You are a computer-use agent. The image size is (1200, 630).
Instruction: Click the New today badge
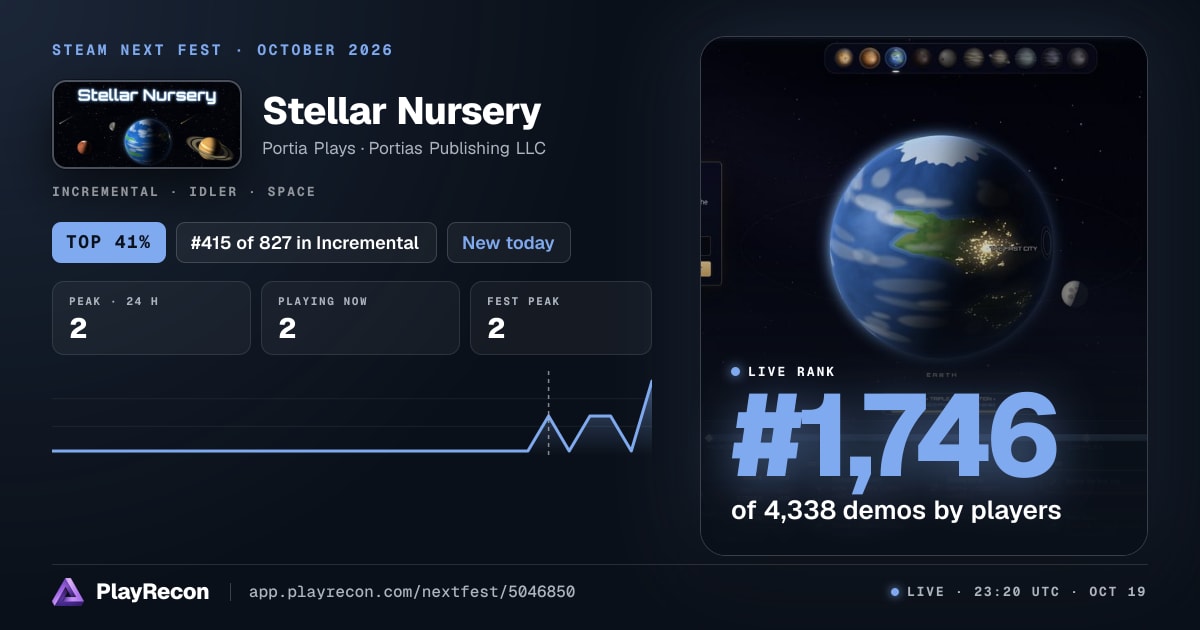pos(508,242)
